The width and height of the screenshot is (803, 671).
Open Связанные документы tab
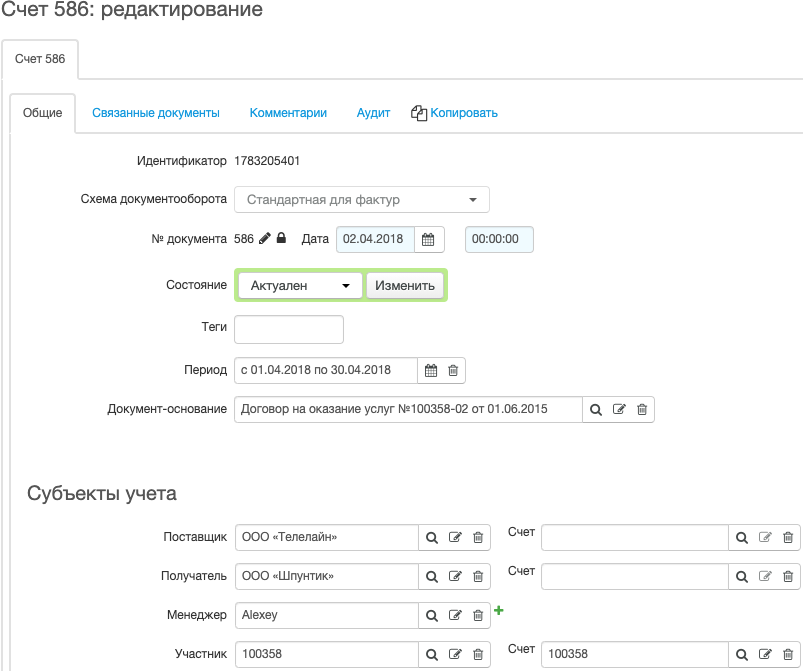point(156,113)
